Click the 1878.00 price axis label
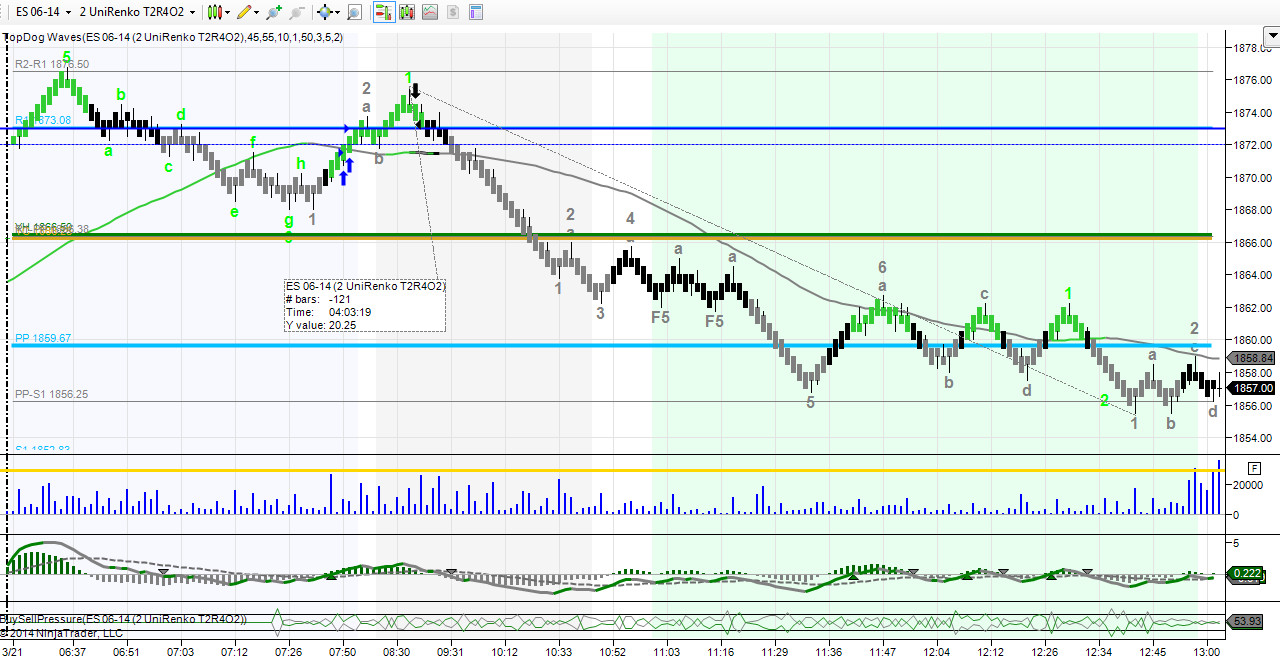1280x664 pixels. pos(1252,48)
